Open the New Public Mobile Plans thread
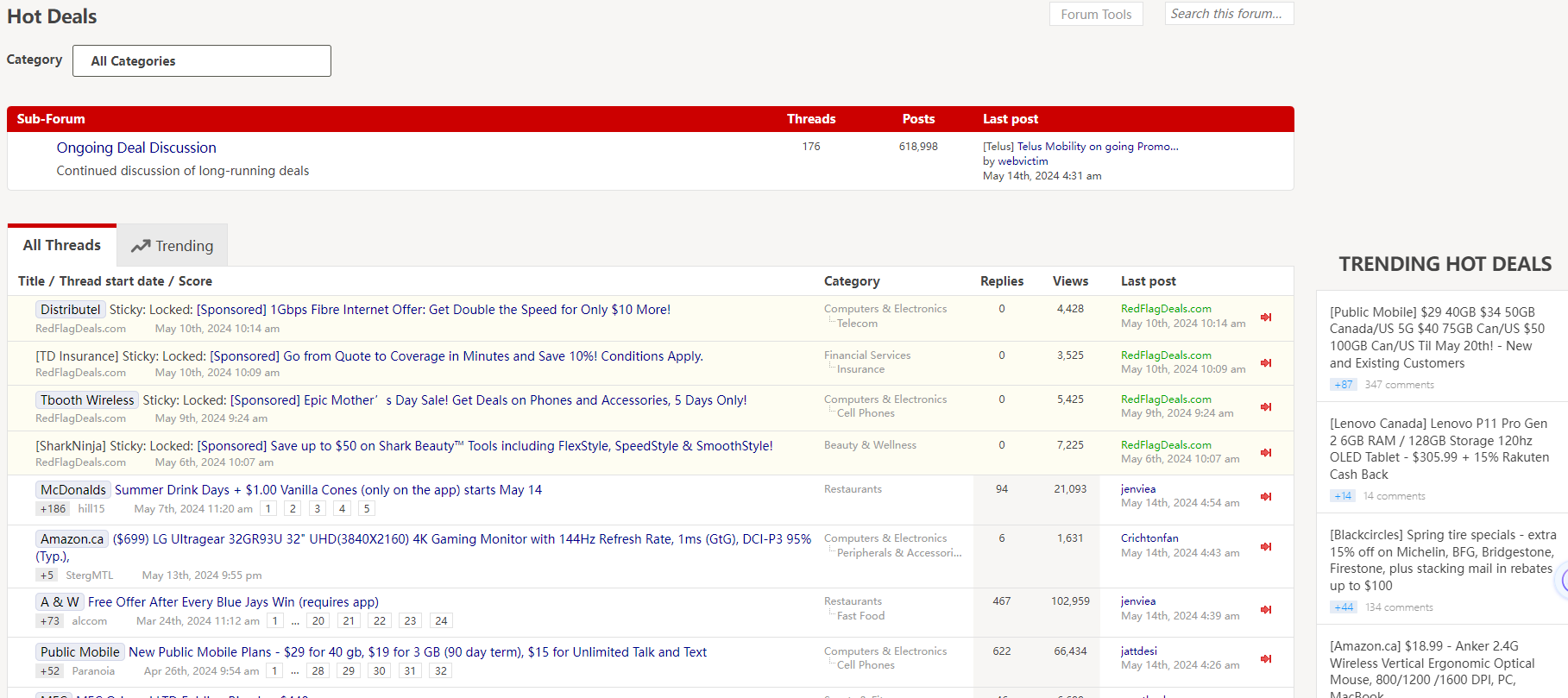 (418, 652)
